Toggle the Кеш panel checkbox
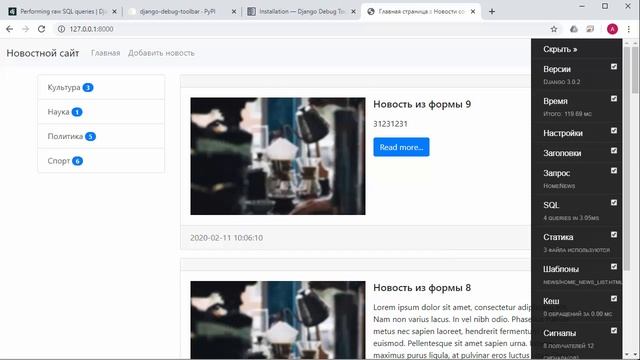This screenshot has width=640, height=360. pos(614,299)
